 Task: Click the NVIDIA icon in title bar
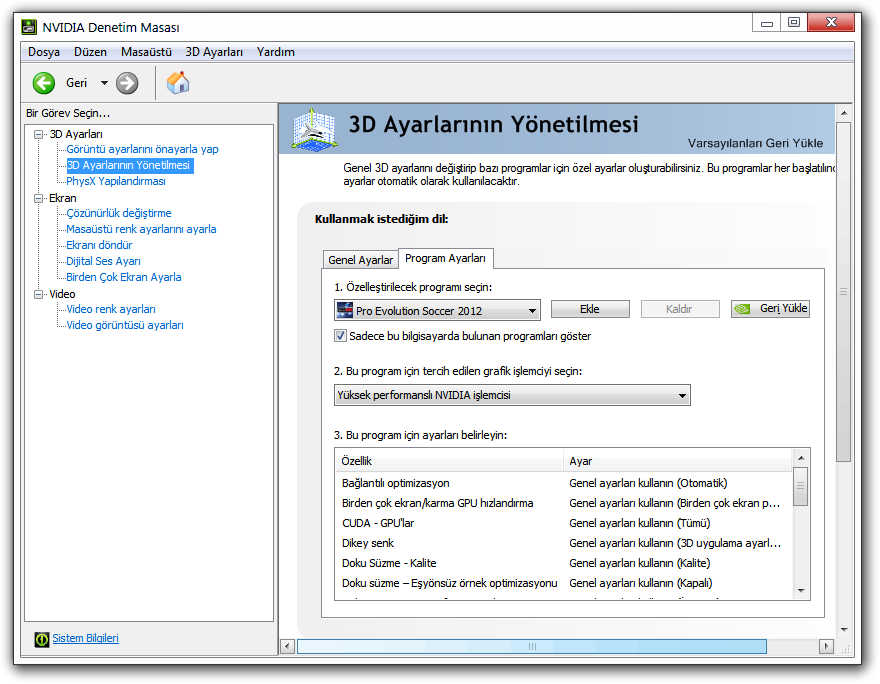coord(28,27)
